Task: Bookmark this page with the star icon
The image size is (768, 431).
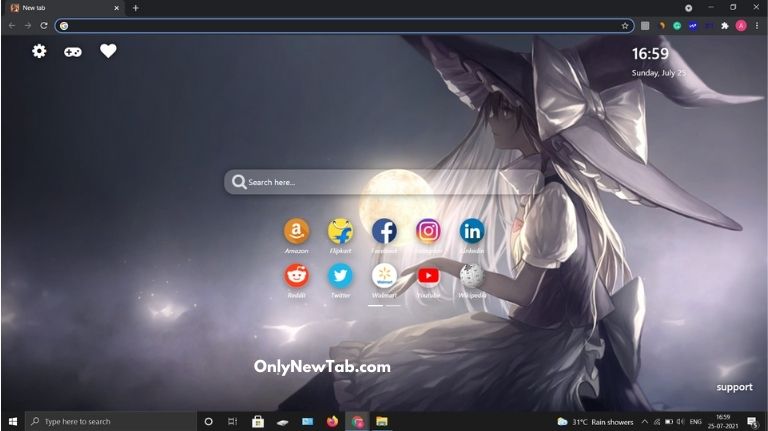Action: pos(624,26)
